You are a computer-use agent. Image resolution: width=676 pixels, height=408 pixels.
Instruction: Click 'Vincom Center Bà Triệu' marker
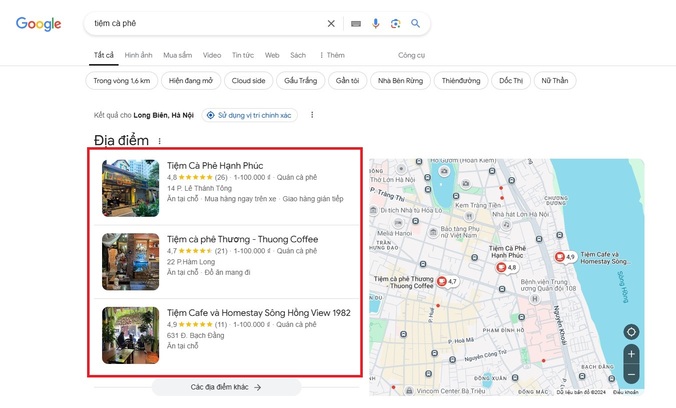(409, 391)
